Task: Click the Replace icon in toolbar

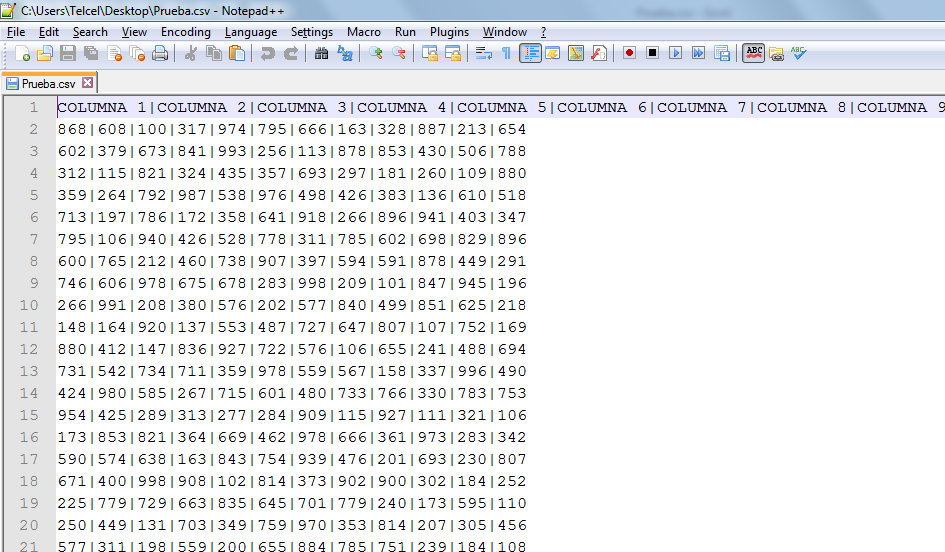Action: 345,54
